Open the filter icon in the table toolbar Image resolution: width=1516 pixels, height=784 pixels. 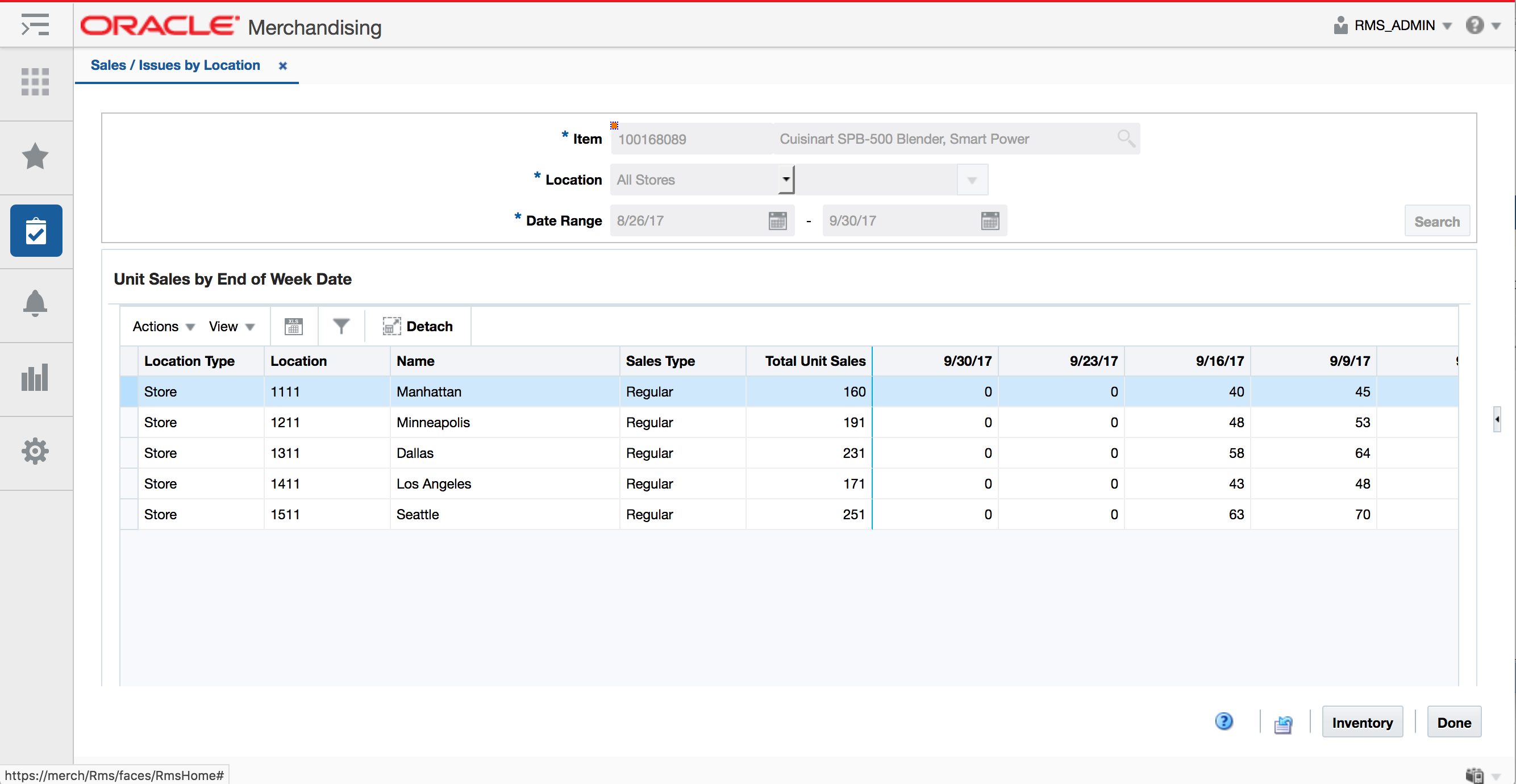(x=341, y=326)
